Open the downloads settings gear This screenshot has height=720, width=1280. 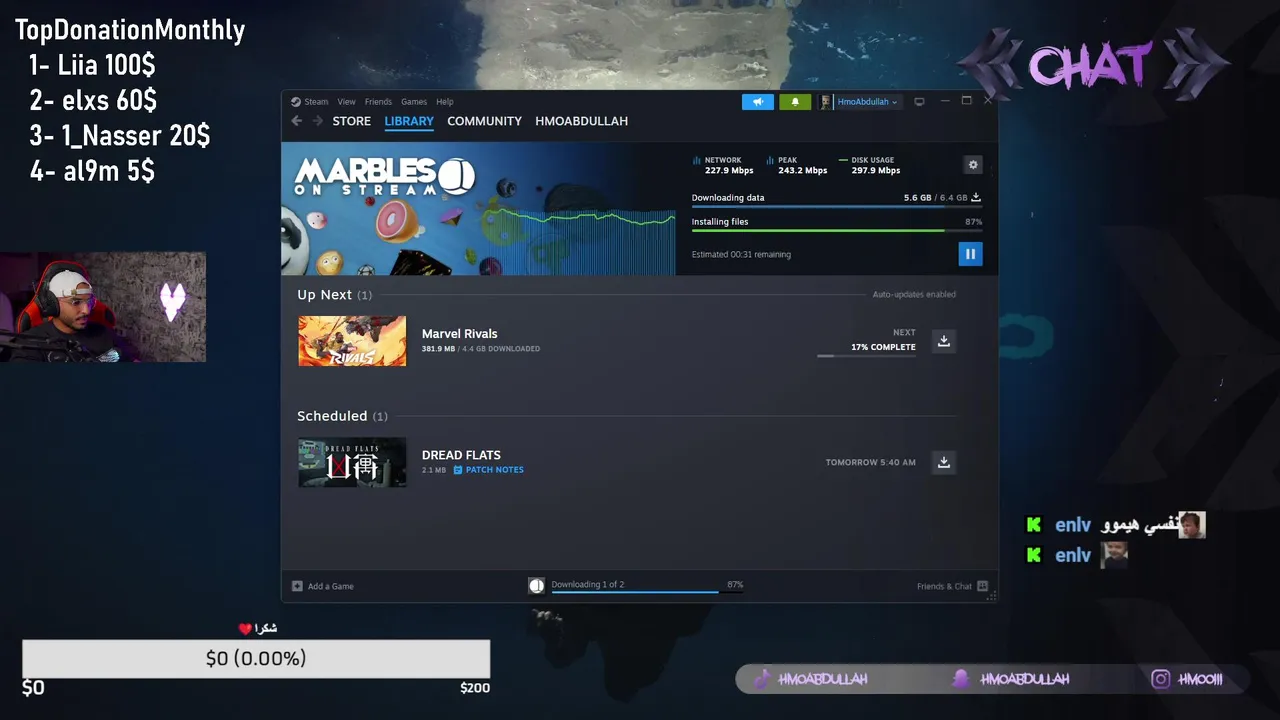tap(973, 165)
